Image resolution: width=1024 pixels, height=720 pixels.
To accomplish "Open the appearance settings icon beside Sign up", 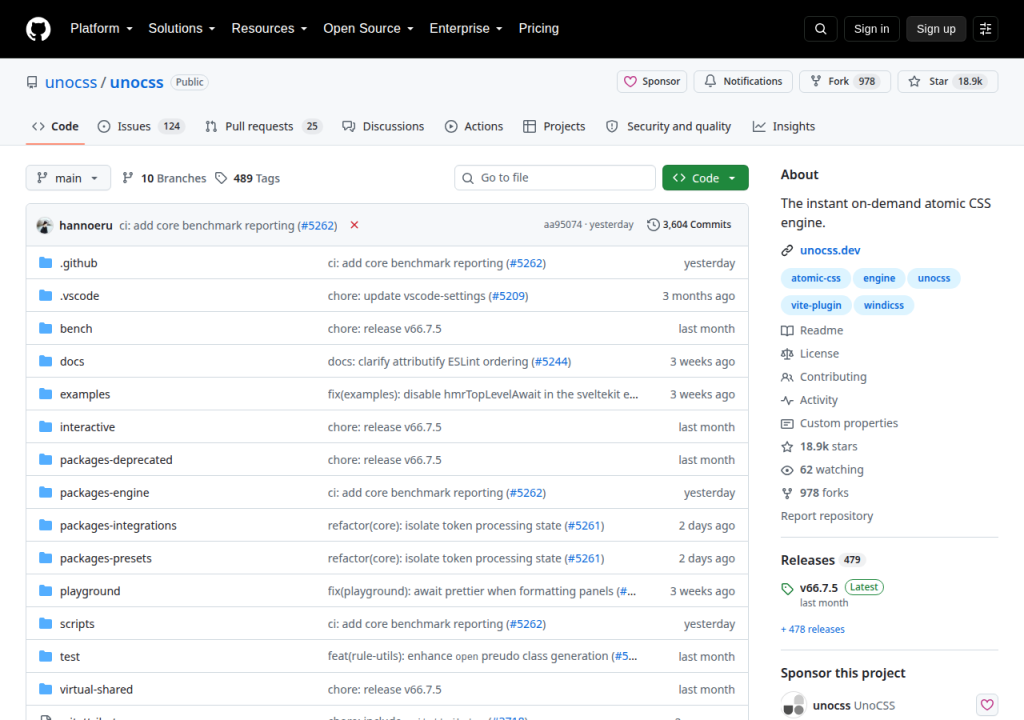I will [985, 29].
